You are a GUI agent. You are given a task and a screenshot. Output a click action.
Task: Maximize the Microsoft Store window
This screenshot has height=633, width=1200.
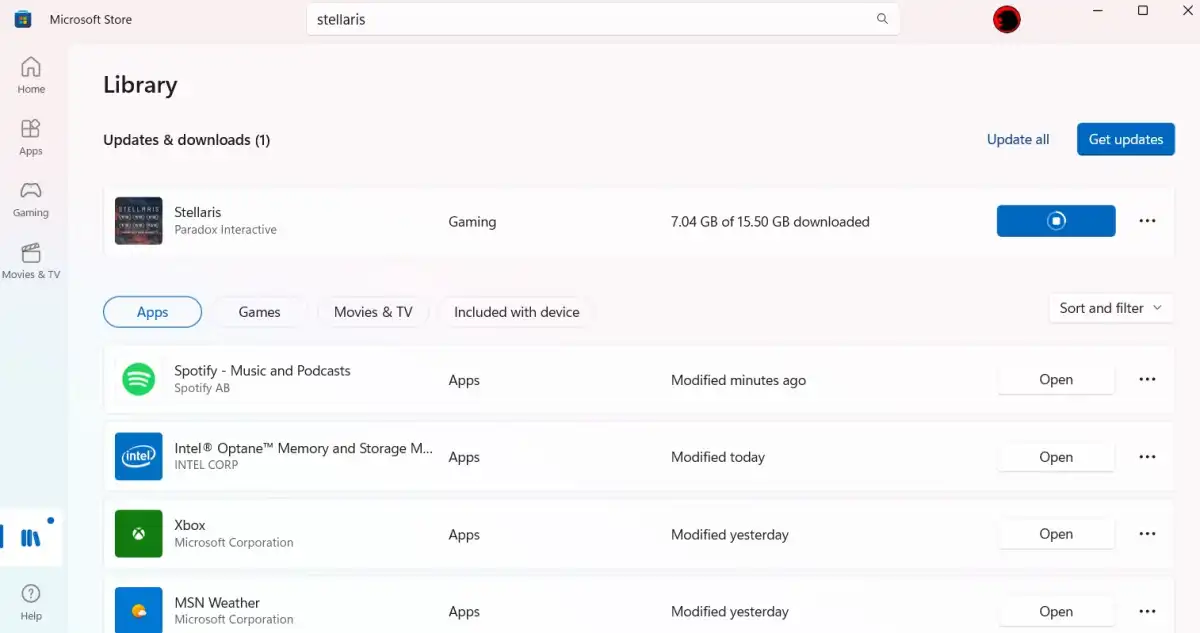pyautogui.click(x=1143, y=10)
